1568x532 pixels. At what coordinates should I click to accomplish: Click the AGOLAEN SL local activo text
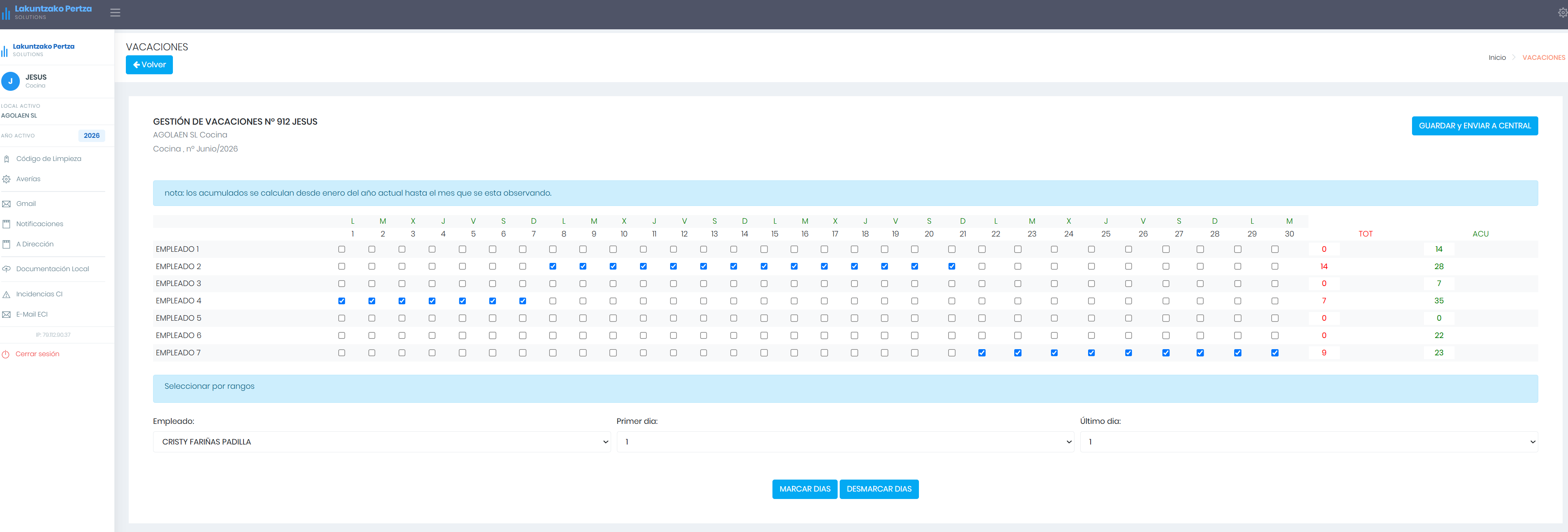pyautogui.click(x=19, y=116)
